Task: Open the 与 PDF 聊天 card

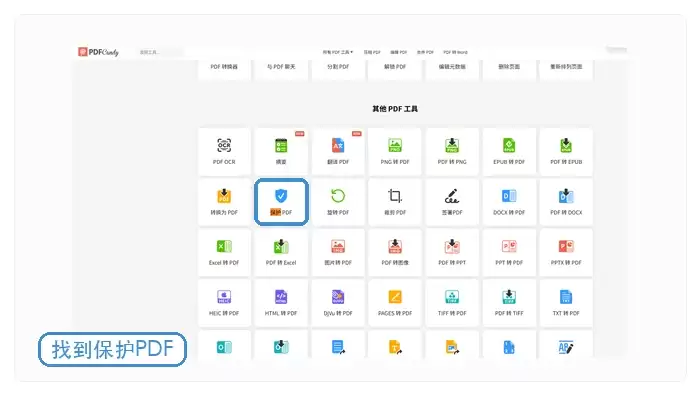Action: pyautogui.click(x=281, y=69)
